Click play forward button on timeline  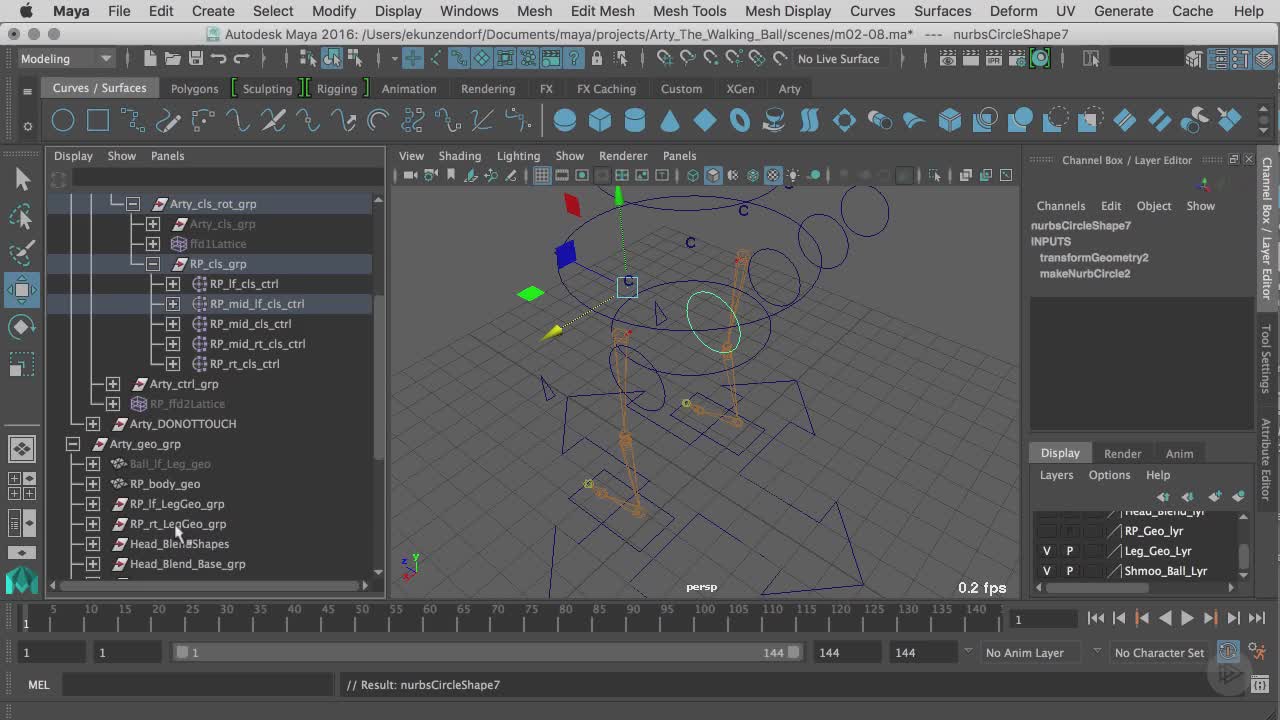coord(1187,618)
